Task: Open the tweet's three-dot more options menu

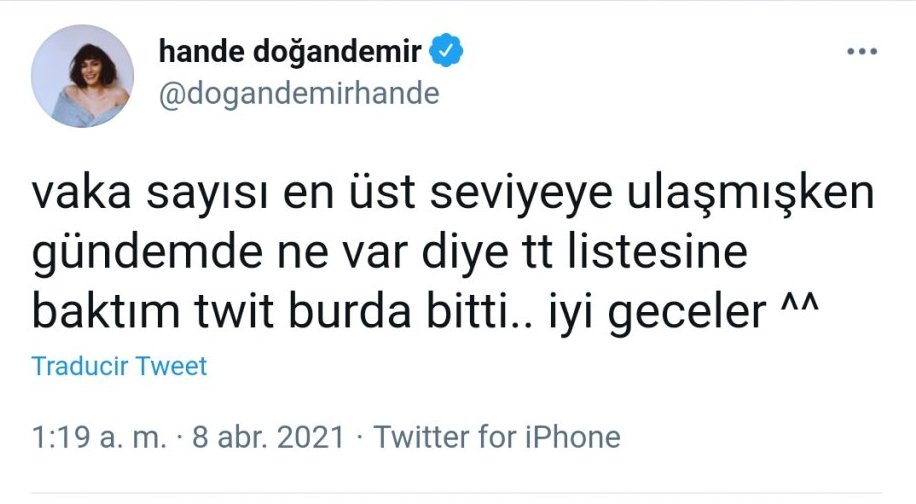Action: tap(861, 52)
